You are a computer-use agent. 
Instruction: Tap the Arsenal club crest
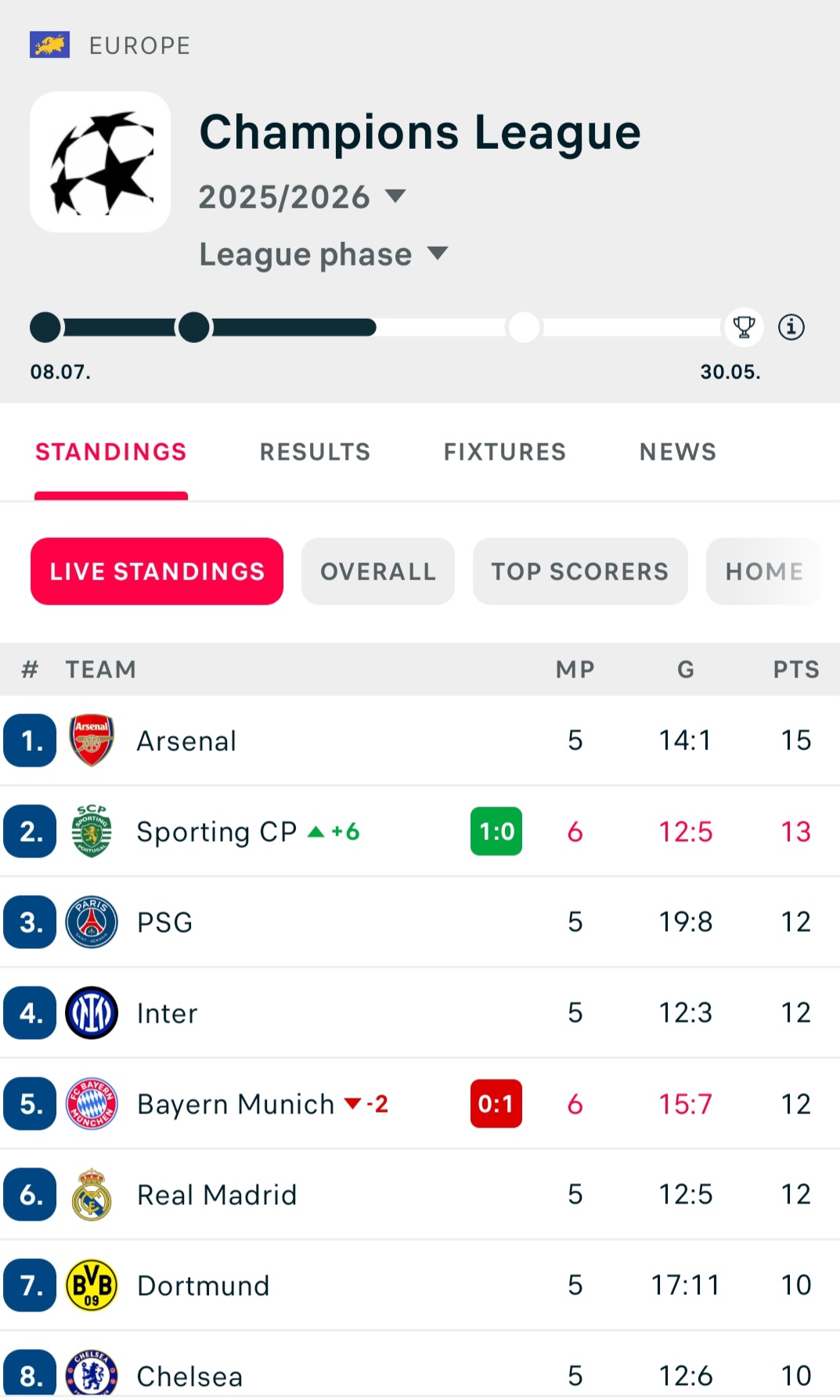point(92,740)
